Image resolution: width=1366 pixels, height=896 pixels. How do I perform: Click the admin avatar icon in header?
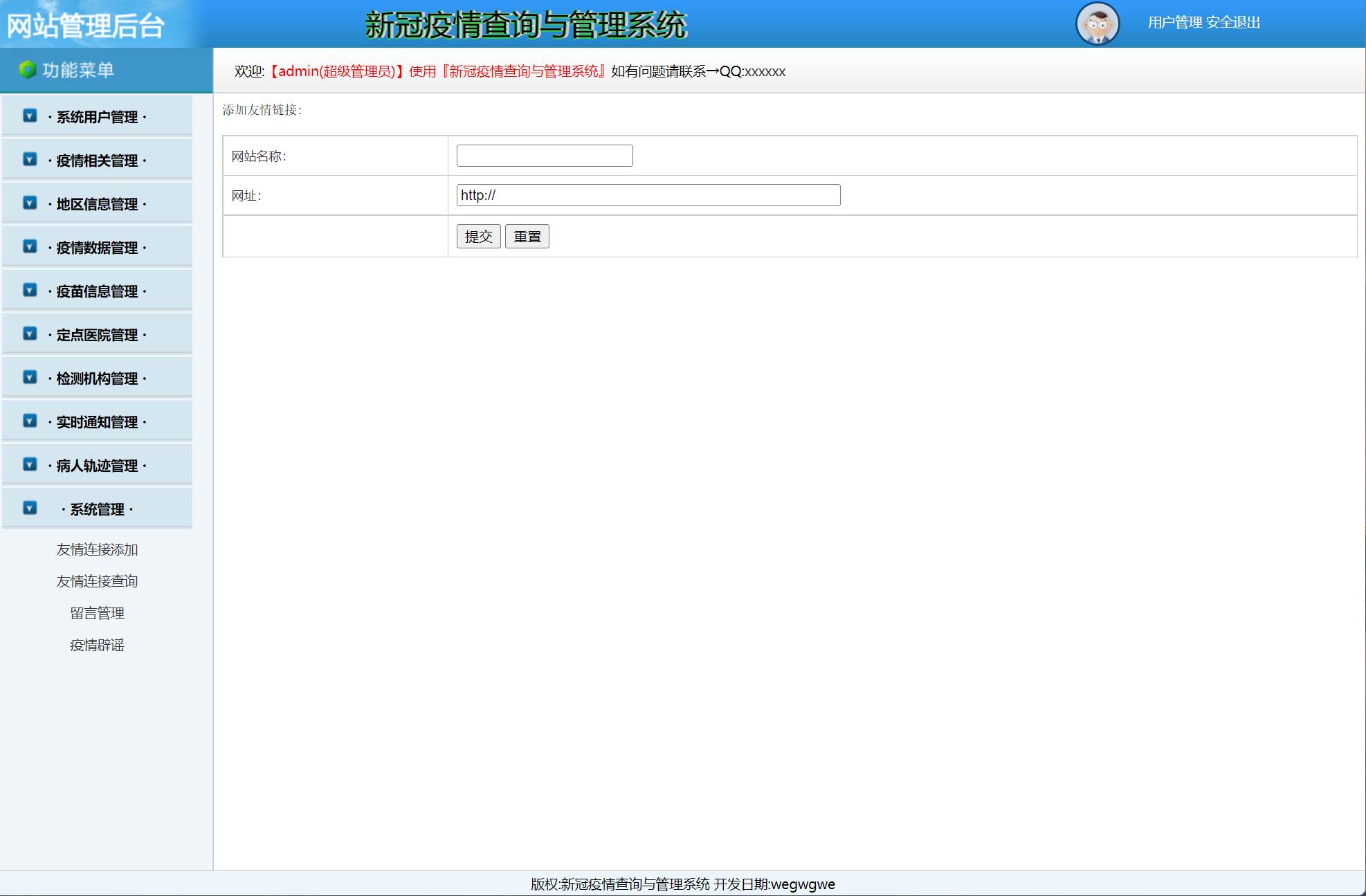pyautogui.click(x=1097, y=24)
